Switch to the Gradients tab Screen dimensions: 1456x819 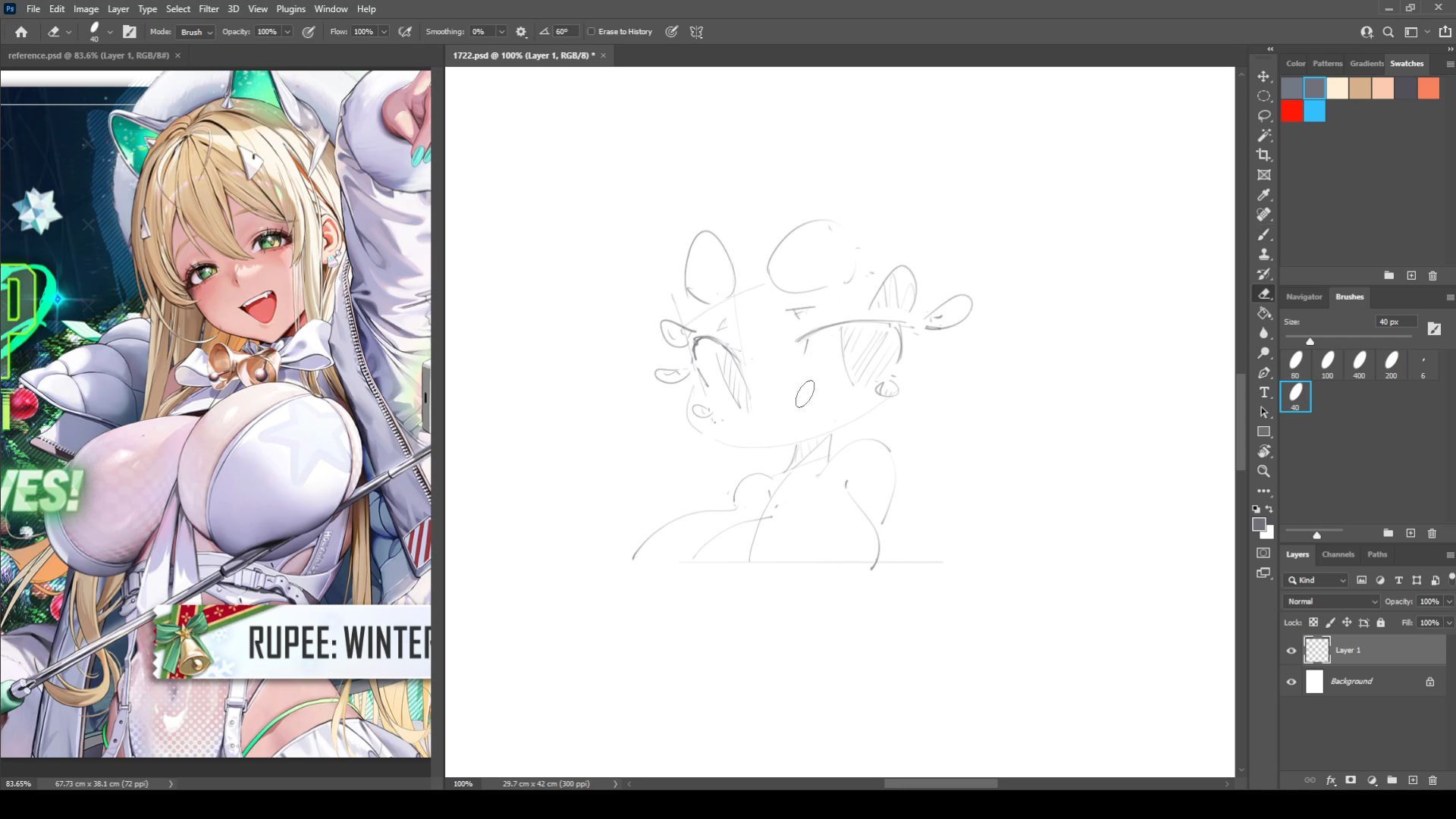1366,64
